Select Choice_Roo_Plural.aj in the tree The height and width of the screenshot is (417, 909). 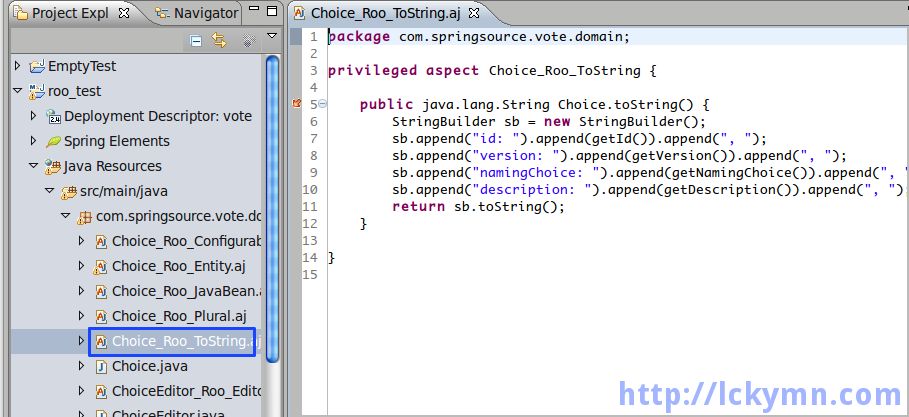pos(180,316)
